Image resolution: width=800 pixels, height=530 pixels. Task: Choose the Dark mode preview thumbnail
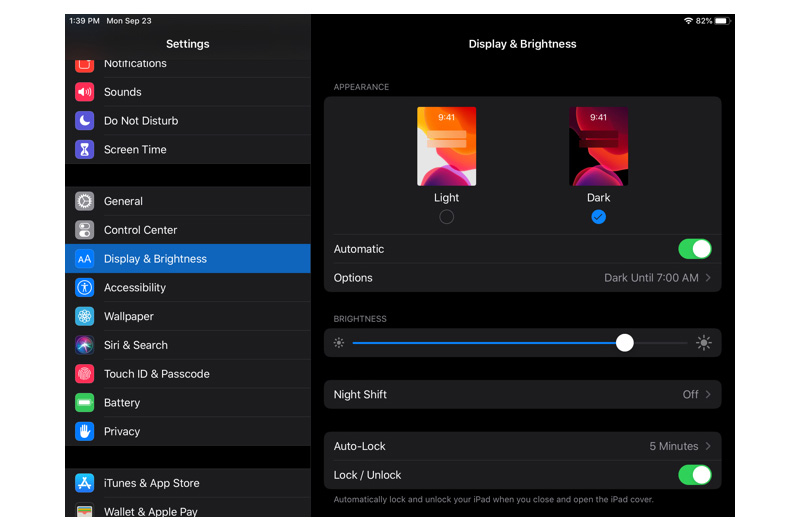(x=598, y=146)
